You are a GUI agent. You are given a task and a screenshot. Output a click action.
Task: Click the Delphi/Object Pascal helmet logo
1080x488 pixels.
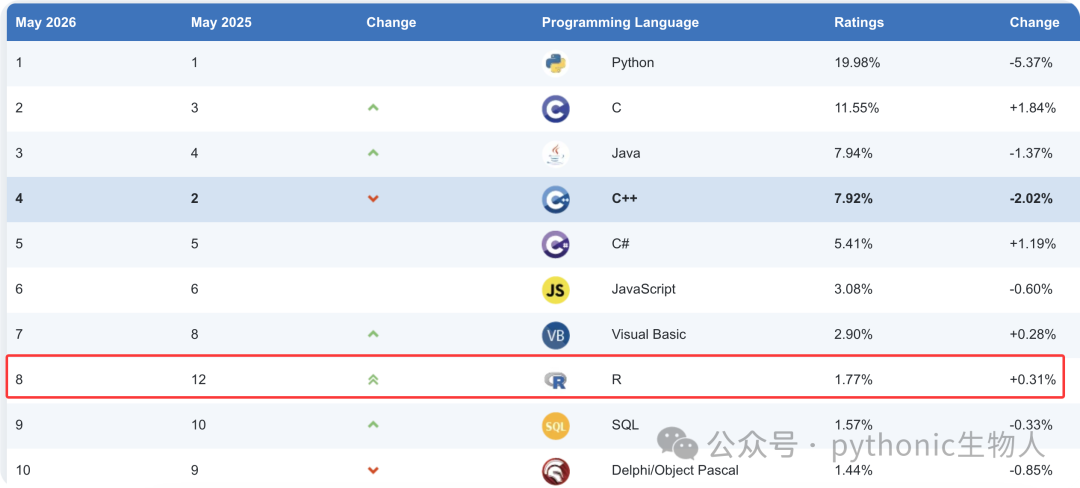(555, 471)
